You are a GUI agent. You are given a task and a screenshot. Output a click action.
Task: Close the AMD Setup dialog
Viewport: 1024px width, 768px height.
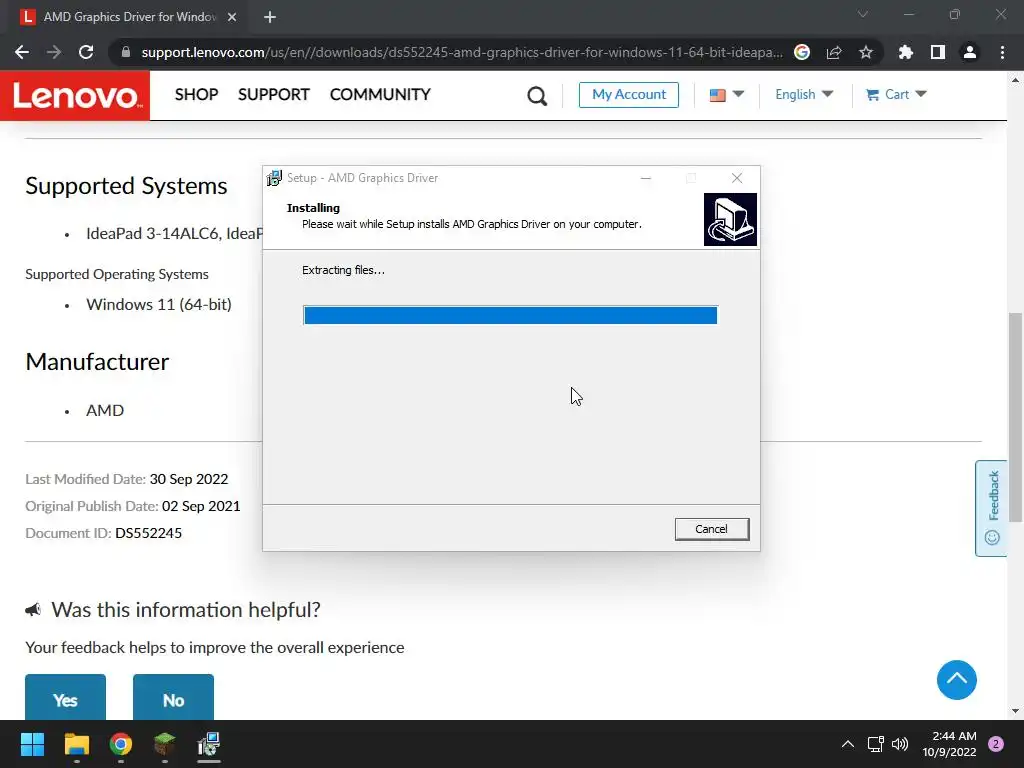coord(737,178)
